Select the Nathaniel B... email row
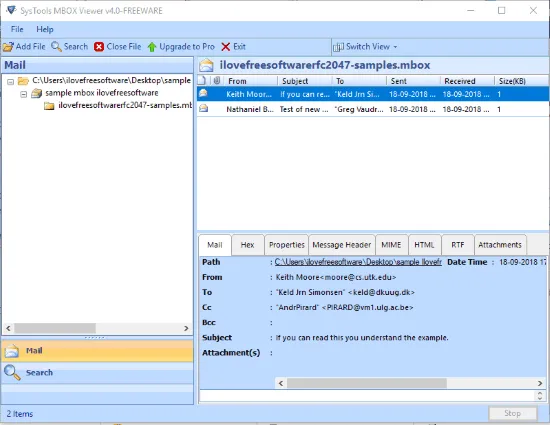 373,109
